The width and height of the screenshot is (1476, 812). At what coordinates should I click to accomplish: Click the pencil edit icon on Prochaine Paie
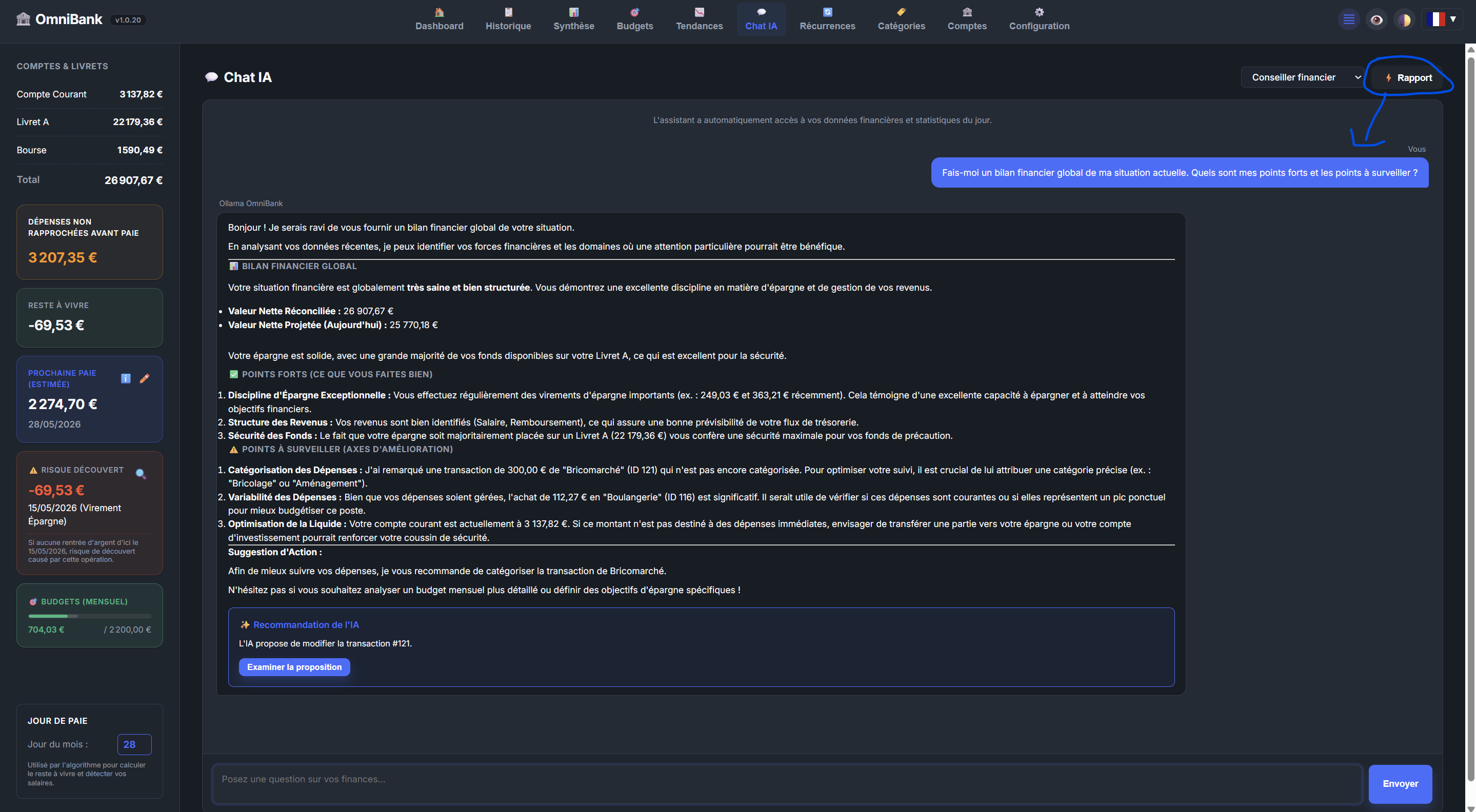(x=145, y=378)
